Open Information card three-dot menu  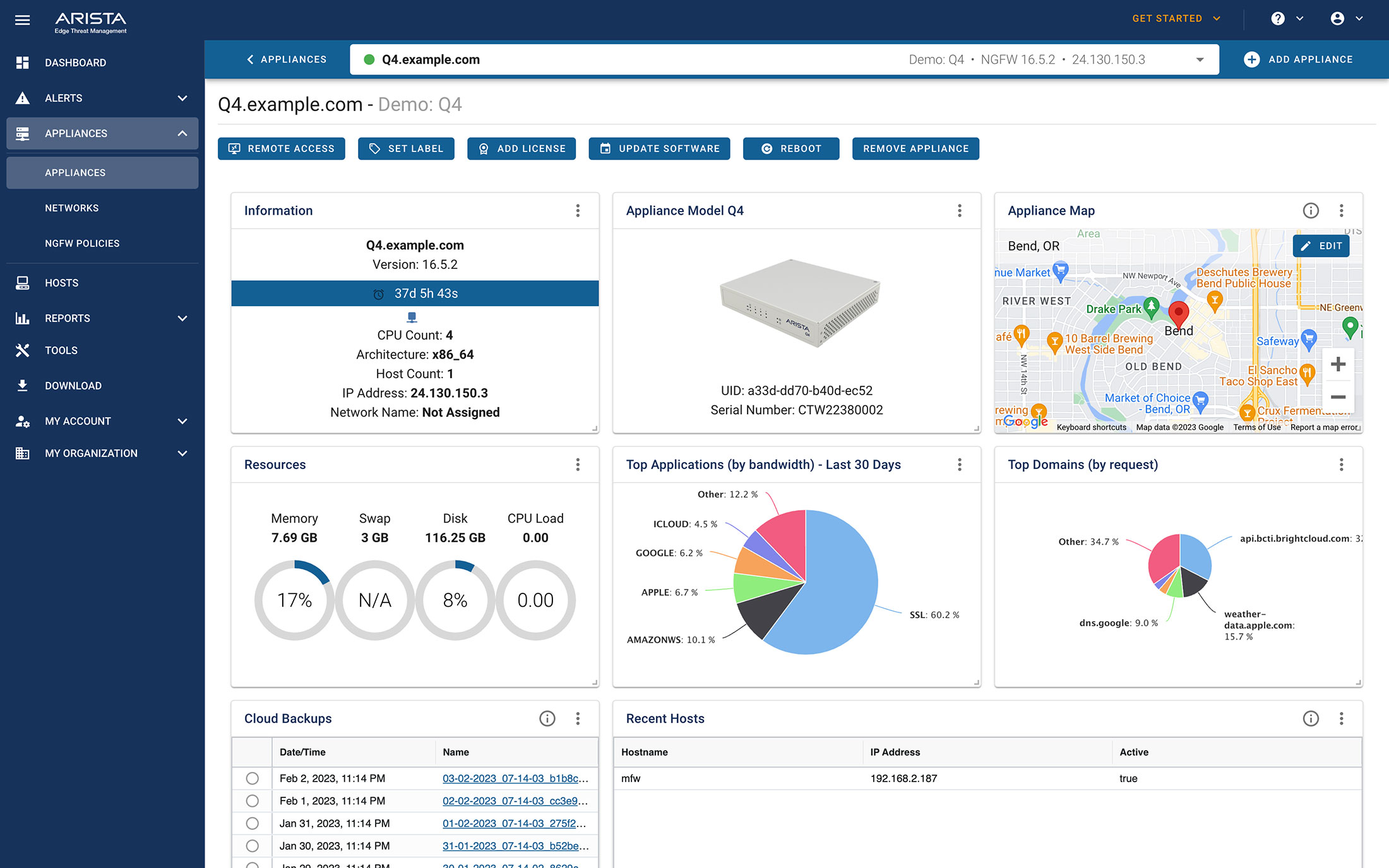tap(578, 211)
